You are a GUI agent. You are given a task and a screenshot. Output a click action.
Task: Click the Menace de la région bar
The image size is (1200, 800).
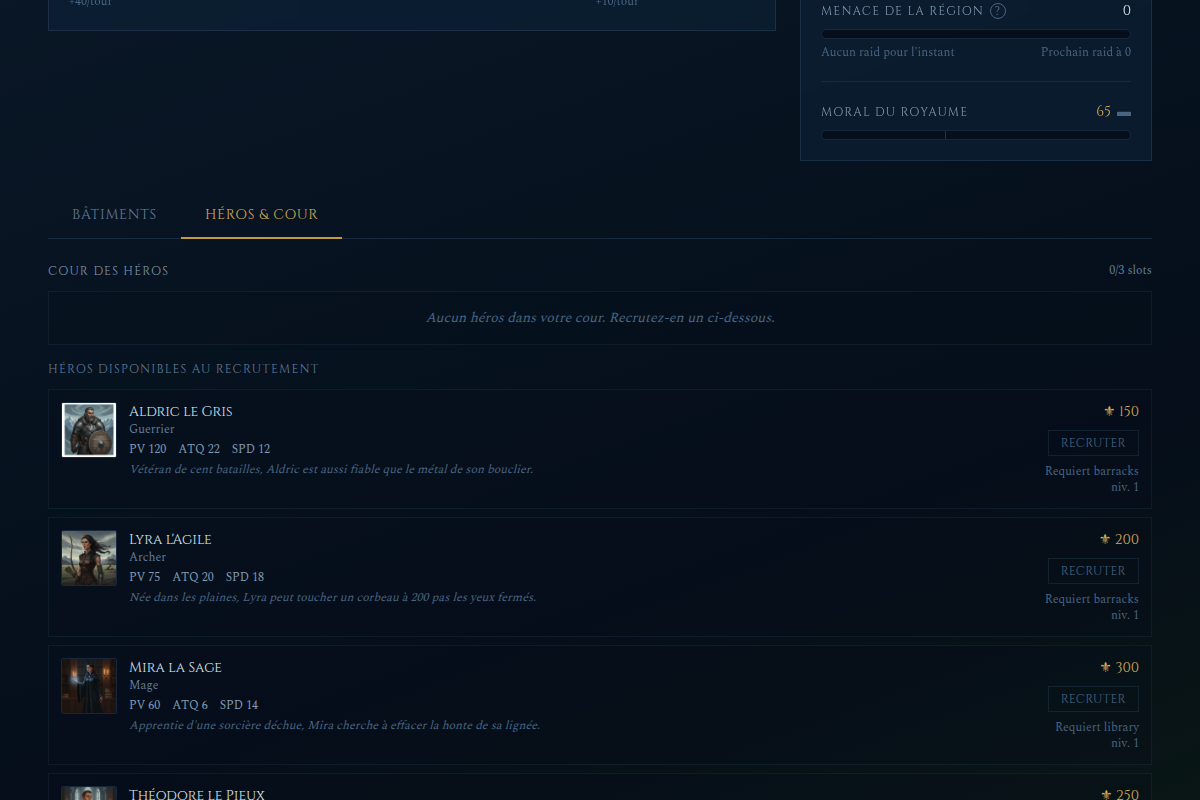[976, 34]
